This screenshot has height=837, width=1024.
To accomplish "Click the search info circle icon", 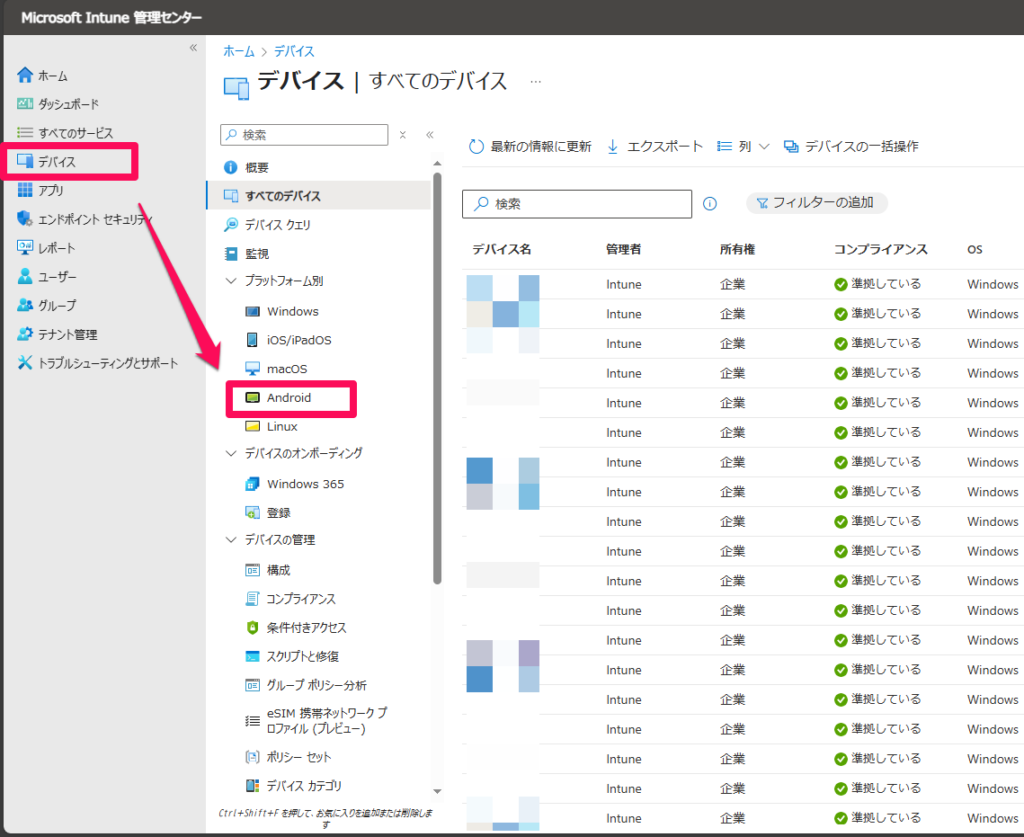I will (710, 204).
